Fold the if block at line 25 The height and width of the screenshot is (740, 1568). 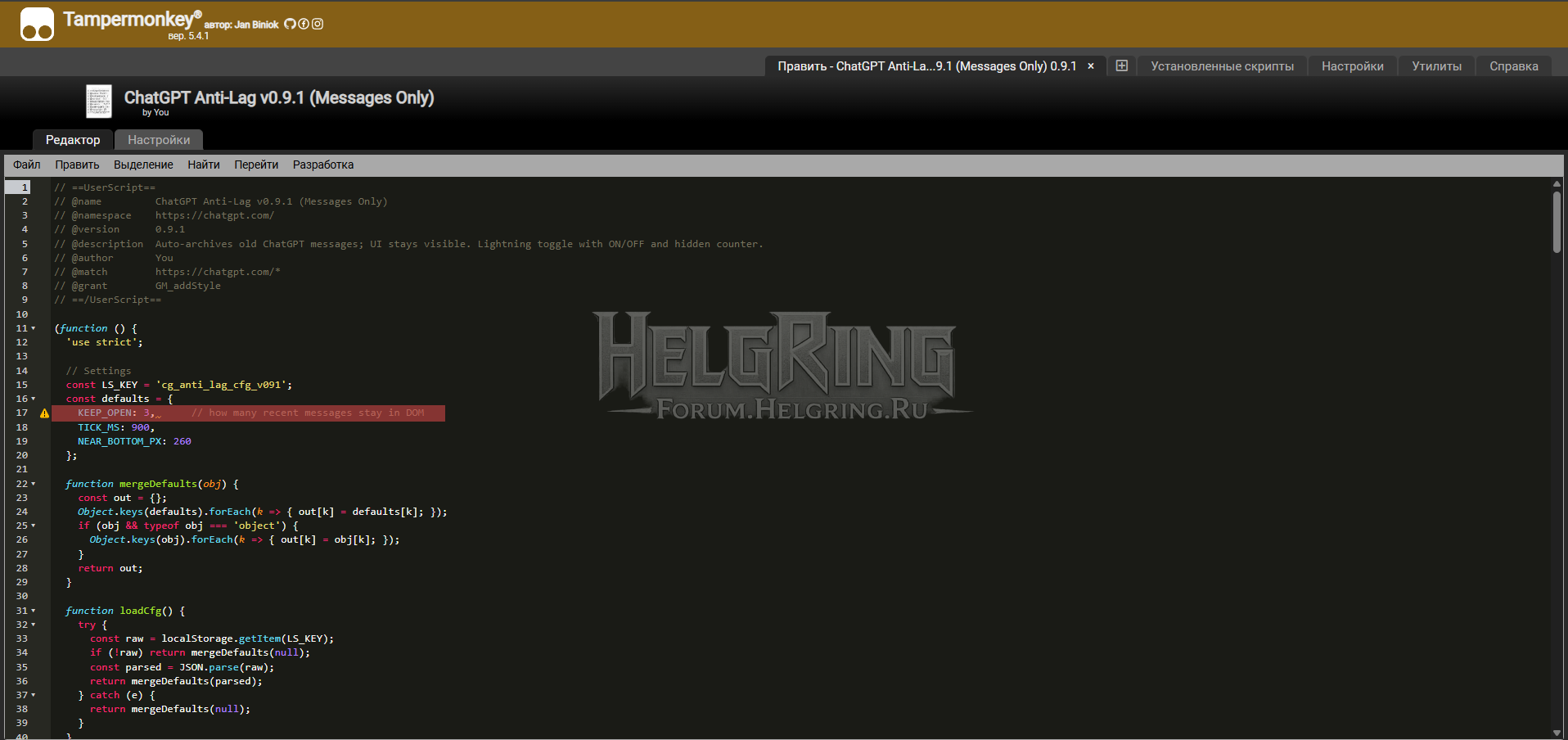(x=34, y=526)
